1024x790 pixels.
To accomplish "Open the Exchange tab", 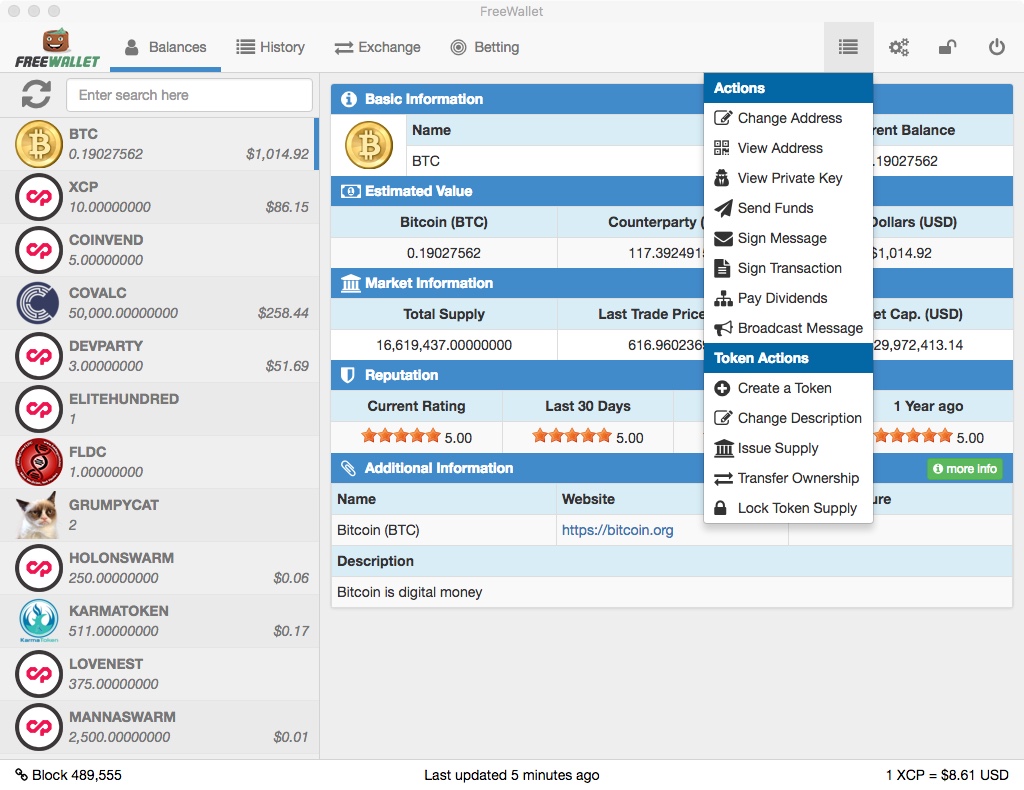I will tap(377, 47).
